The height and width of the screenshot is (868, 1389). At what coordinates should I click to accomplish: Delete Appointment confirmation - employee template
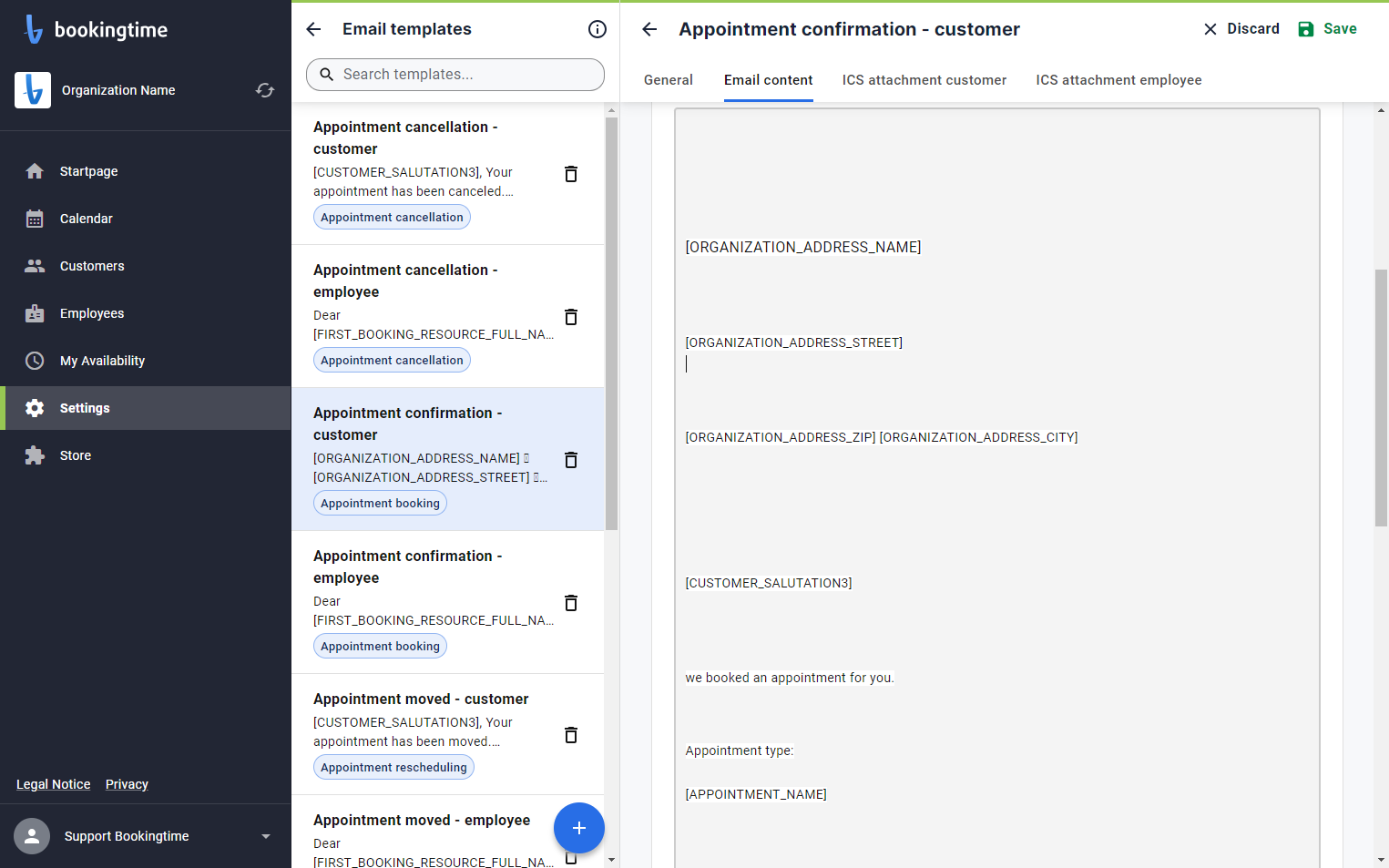click(571, 603)
